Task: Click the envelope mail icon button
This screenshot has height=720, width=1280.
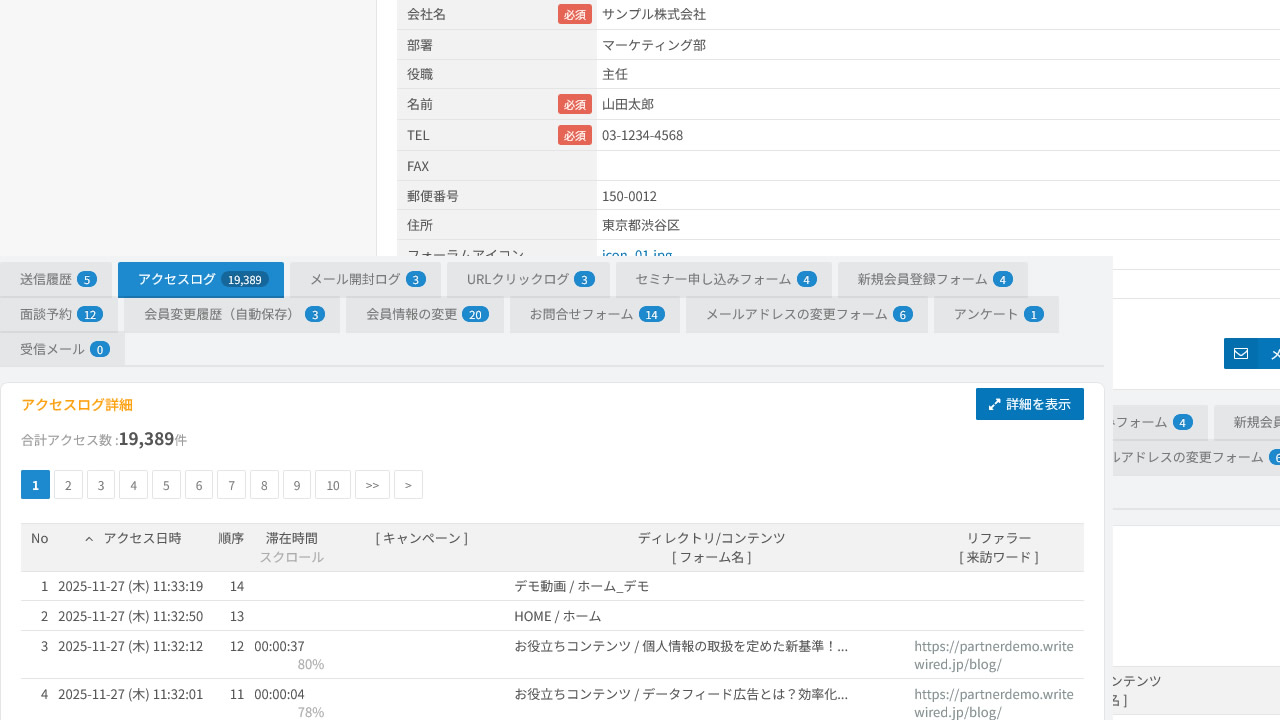Action: coord(1241,353)
